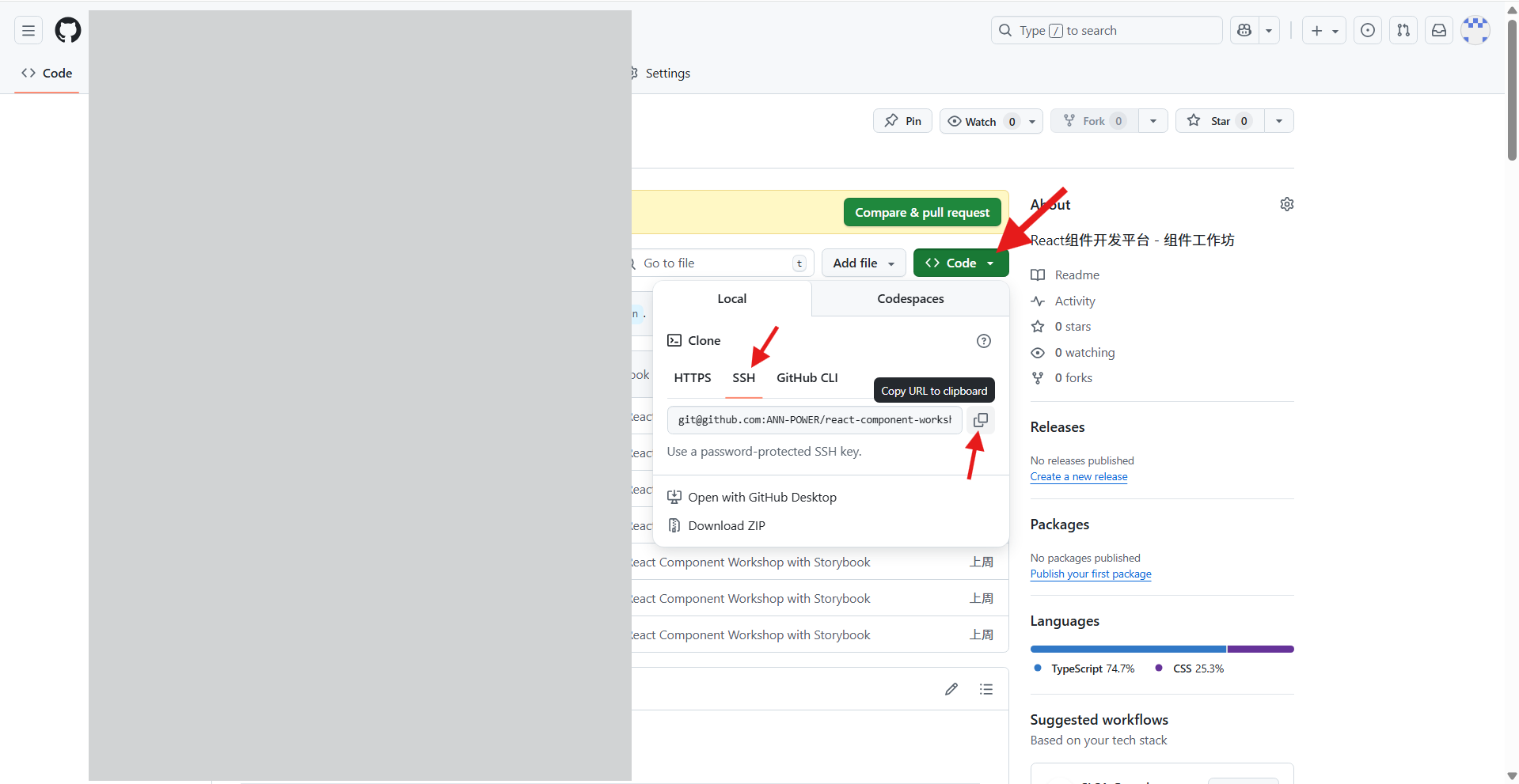The height and width of the screenshot is (784, 1519).
Task: Choose HTTPS clone option
Action: point(693,378)
